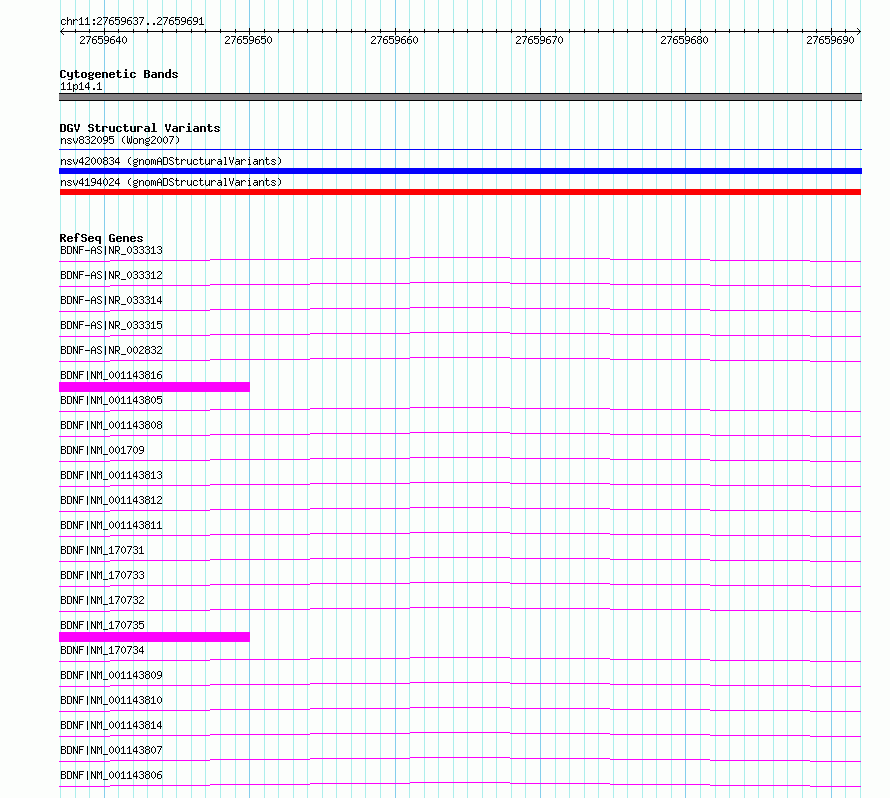890x798 pixels.
Task: Select transcript BDNF|NM_001143805
Action: (111, 400)
